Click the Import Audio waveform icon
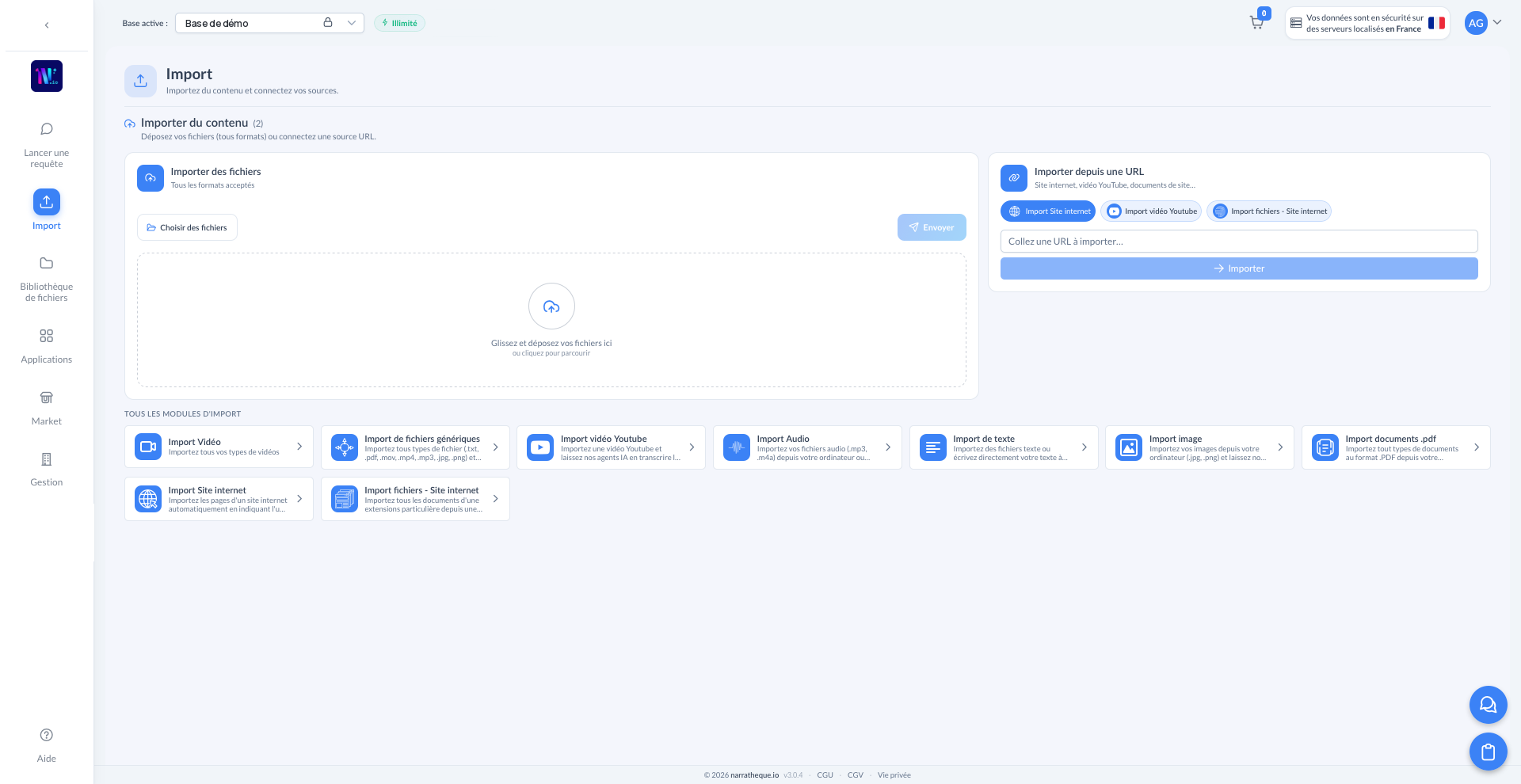The width and height of the screenshot is (1521, 784). coord(737,447)
